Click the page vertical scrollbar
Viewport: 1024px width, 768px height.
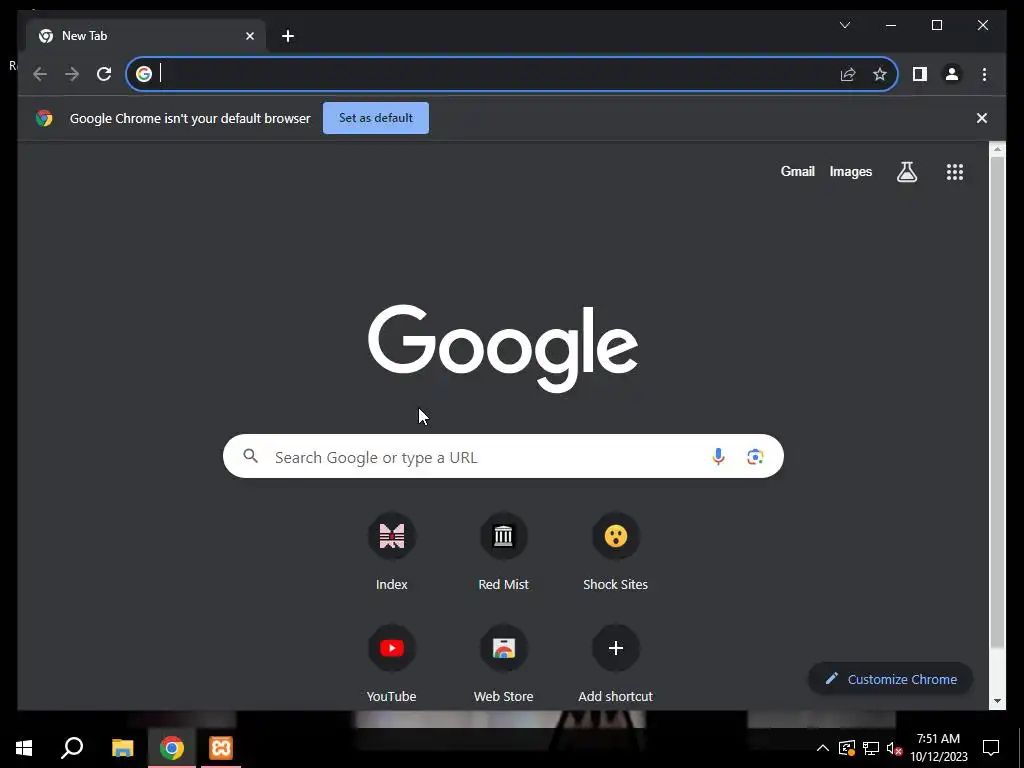pyautogui.click(x=997, y=402)
